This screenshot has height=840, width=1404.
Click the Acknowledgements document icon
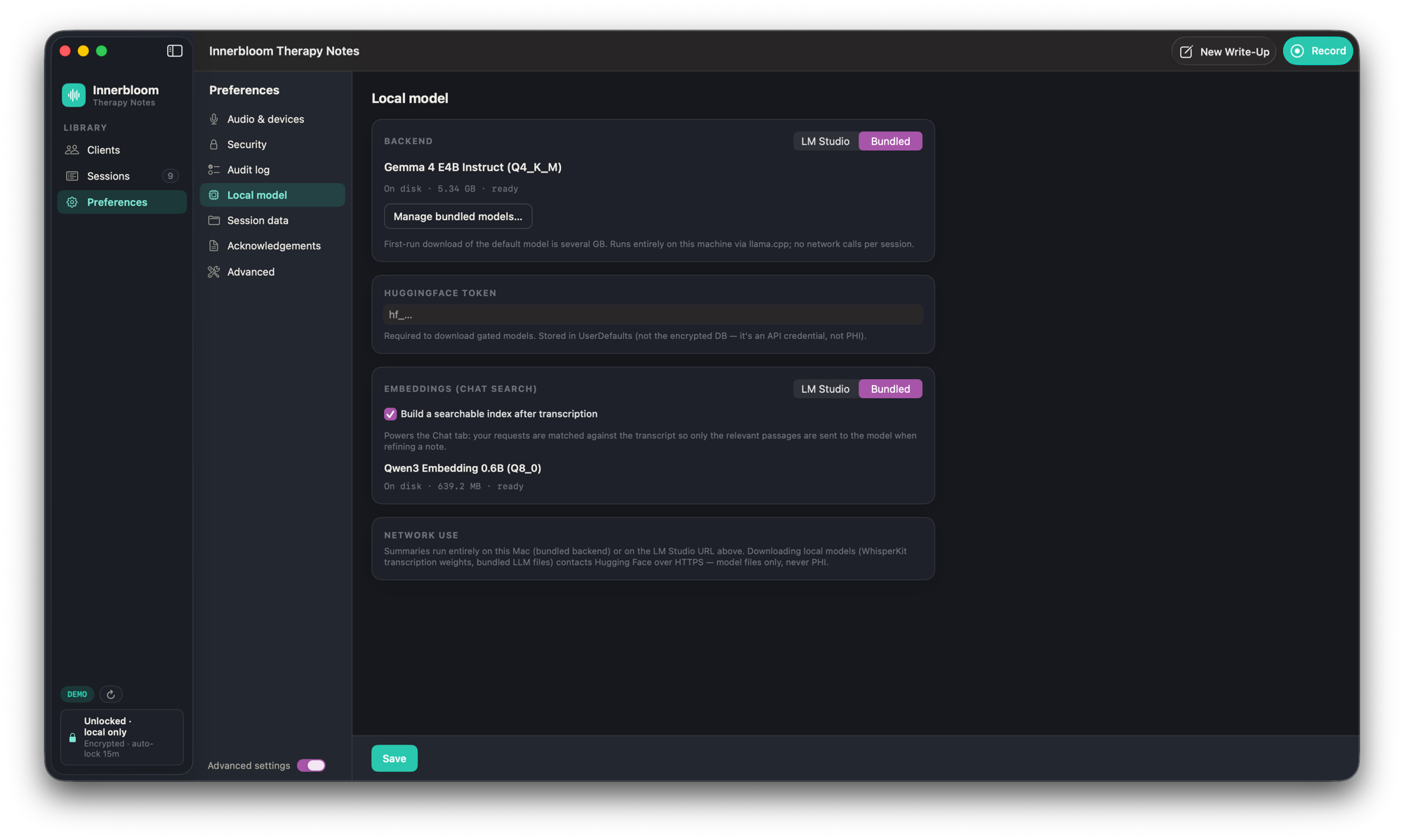coord(214,246)
